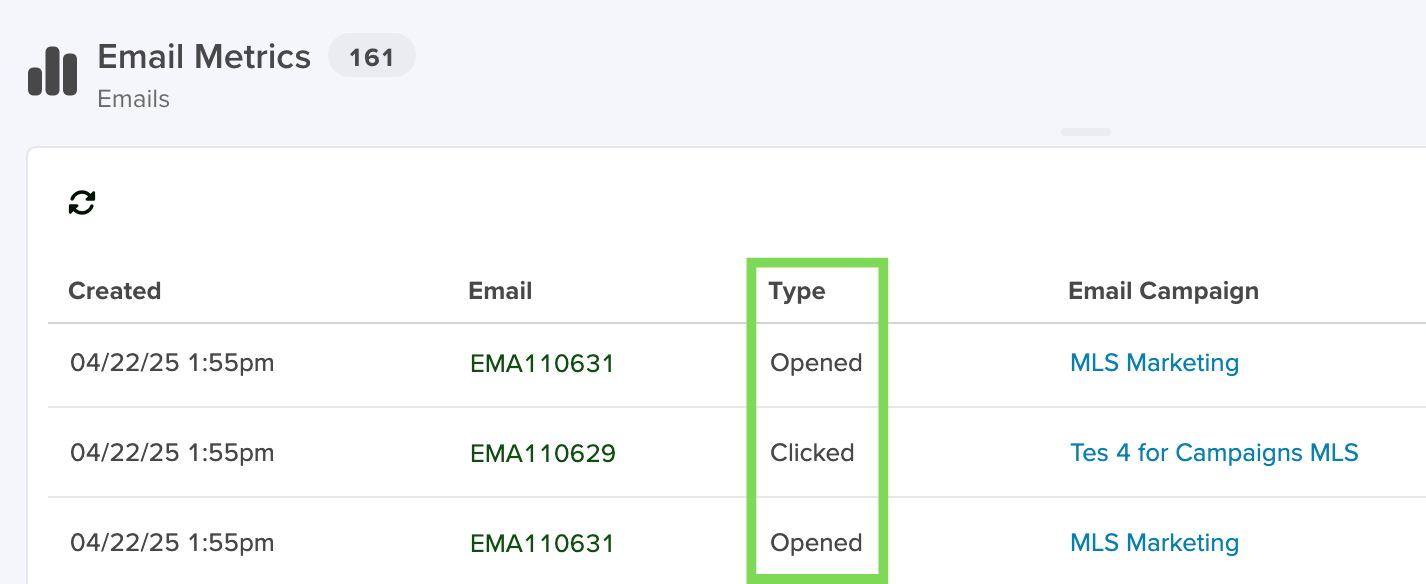This screenshot has height=584, width=1426.
Task: Click the Email Metrics page heading
Action: pos(204,57)
